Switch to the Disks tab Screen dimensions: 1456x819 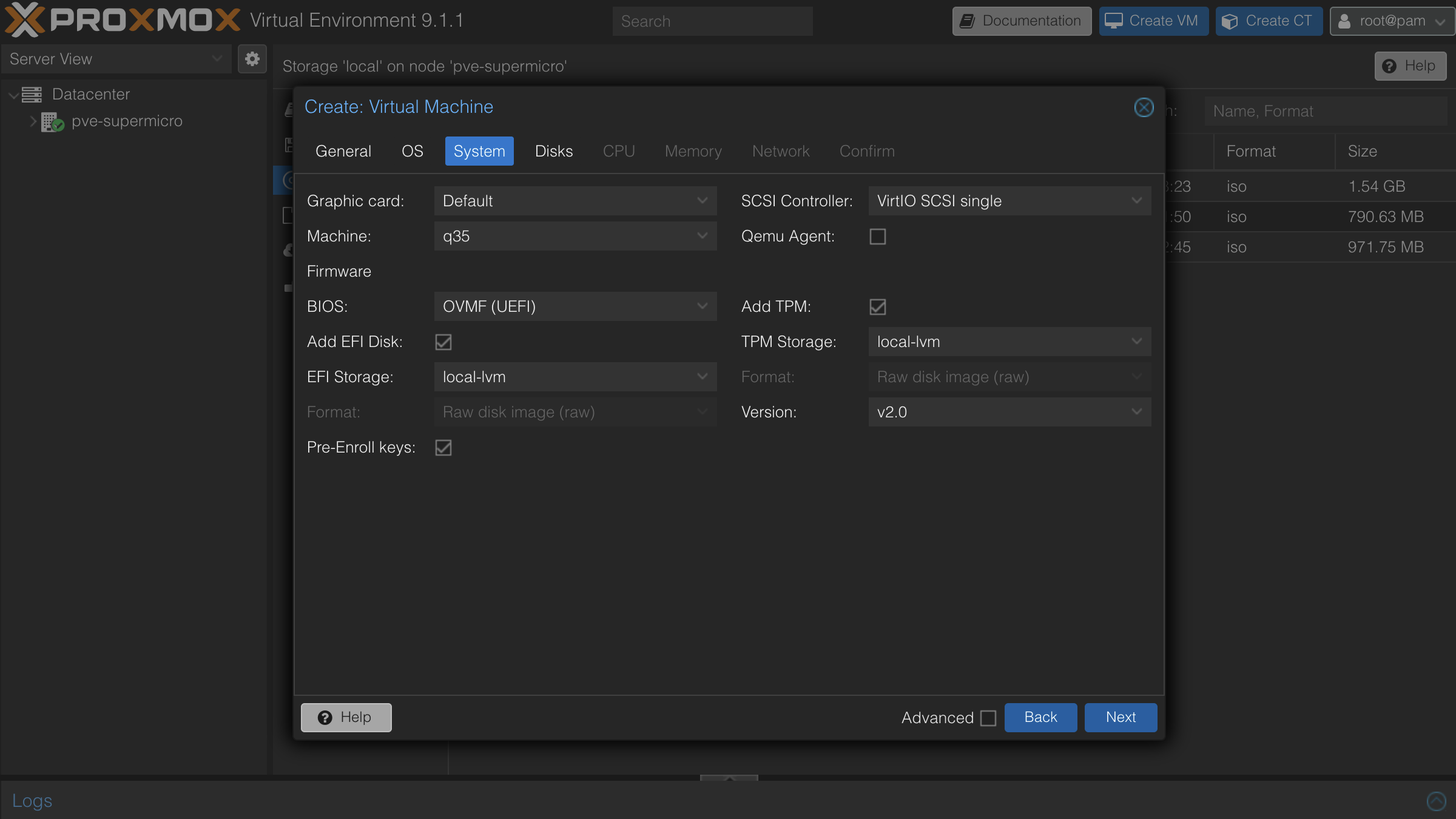[x=553, y=151]
